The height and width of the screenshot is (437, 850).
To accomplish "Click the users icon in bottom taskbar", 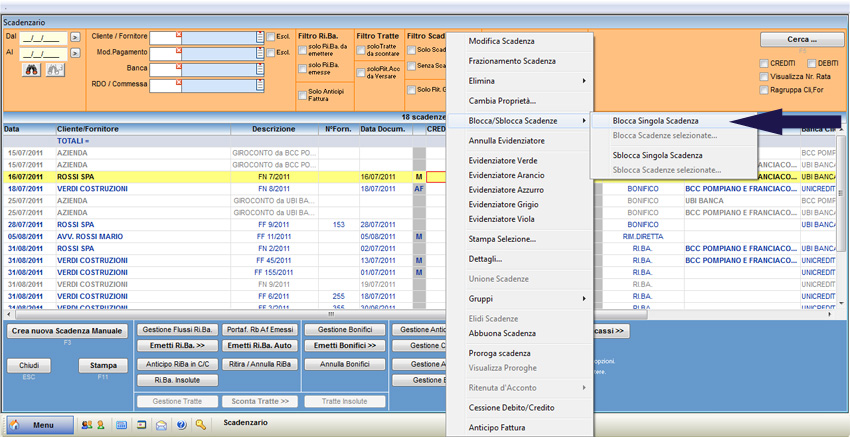I will (x=86, y=425).
